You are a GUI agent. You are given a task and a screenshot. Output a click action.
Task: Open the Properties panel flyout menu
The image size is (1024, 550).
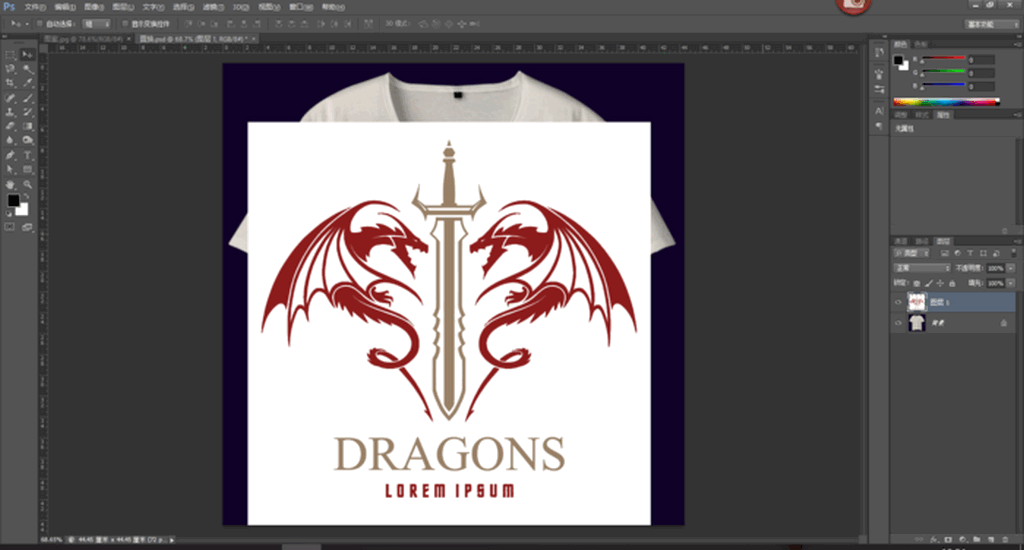point(1017,114)
